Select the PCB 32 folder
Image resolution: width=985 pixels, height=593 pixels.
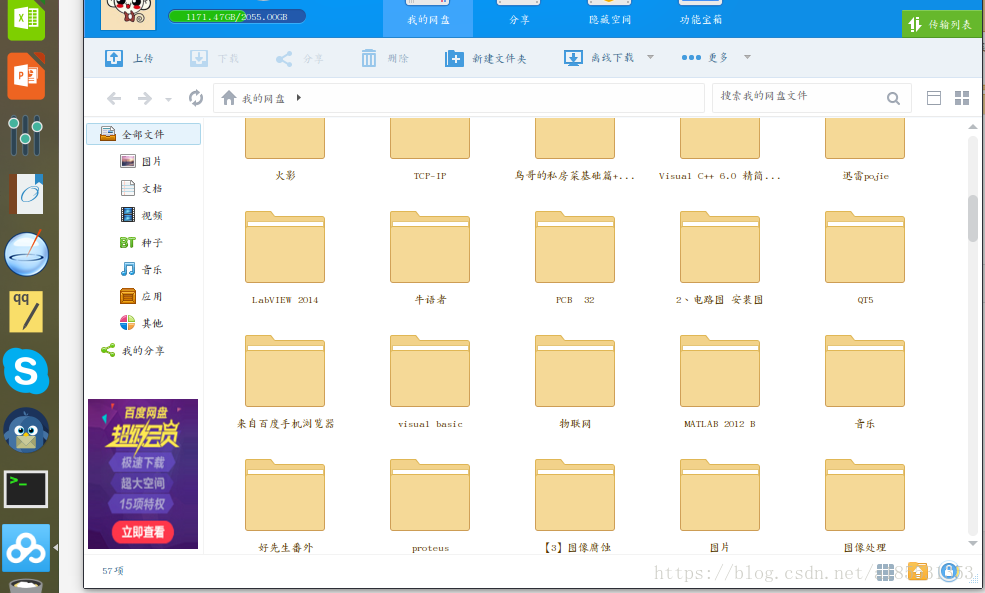point(575,248)
